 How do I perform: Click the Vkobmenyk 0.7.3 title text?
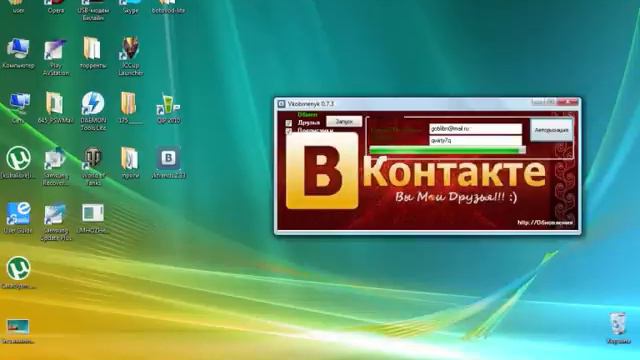tap(311, 104)
